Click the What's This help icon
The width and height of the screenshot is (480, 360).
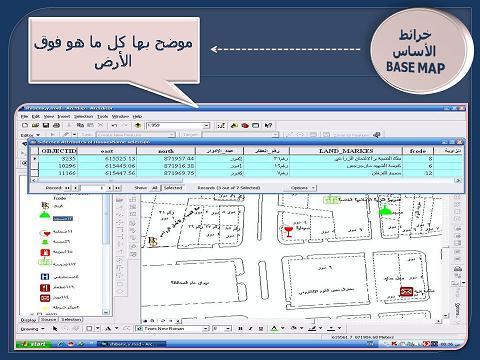click(268, 126)
